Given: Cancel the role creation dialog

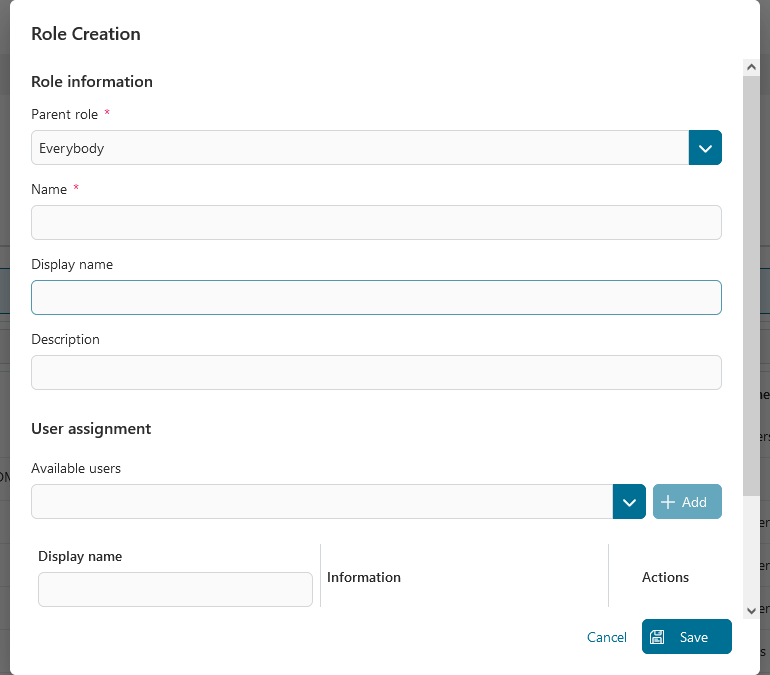Looking at the screenshot, I should 606,637.
